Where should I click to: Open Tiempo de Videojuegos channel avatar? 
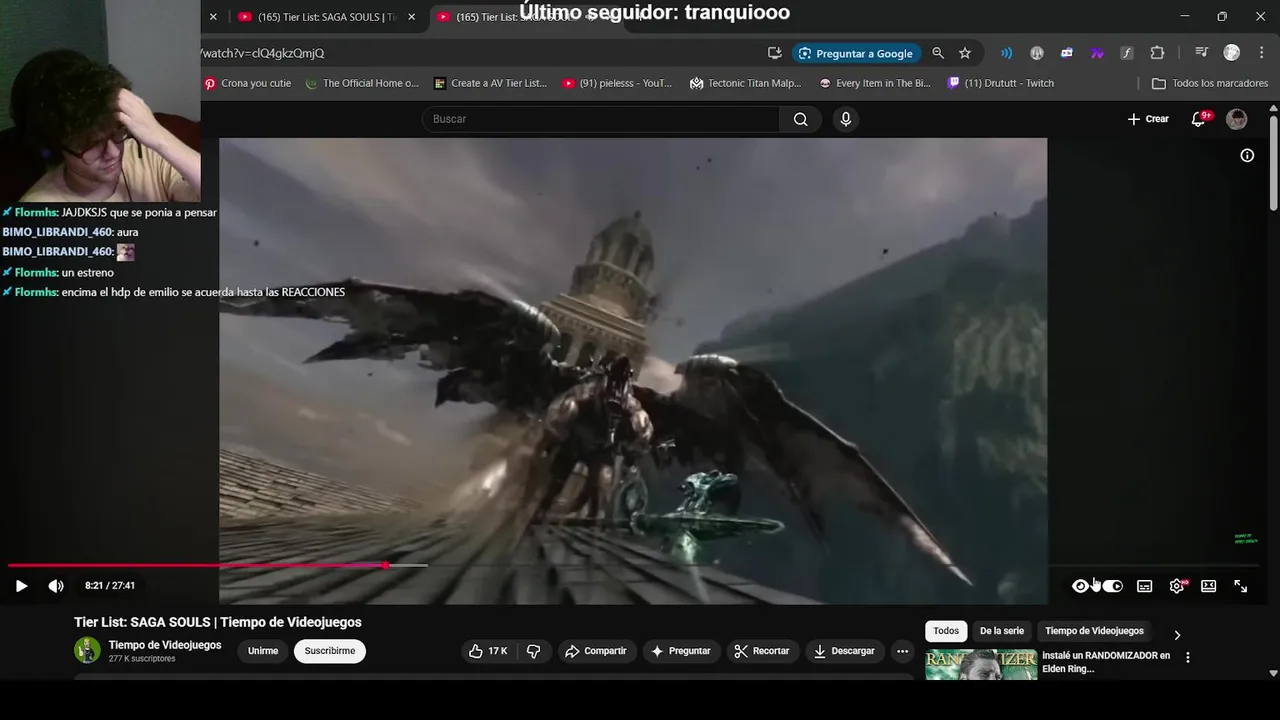[x=87, y=651]
